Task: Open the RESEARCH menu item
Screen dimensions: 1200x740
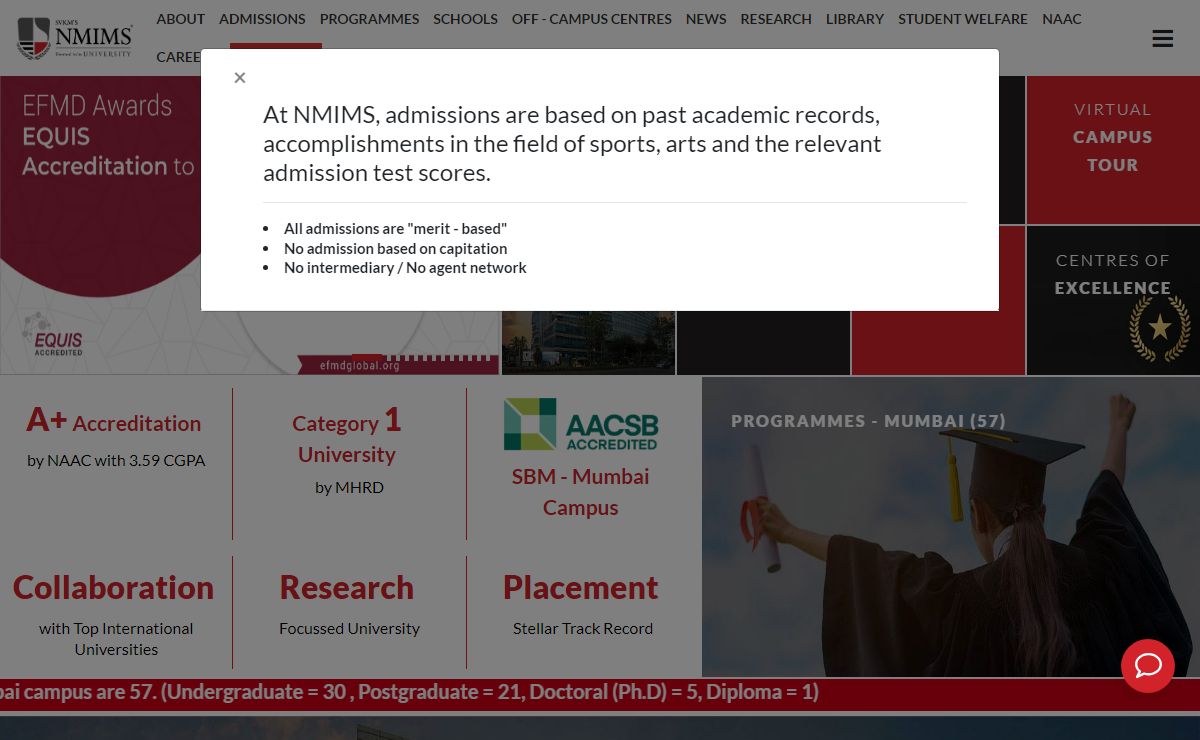Action: coord(776,19)
